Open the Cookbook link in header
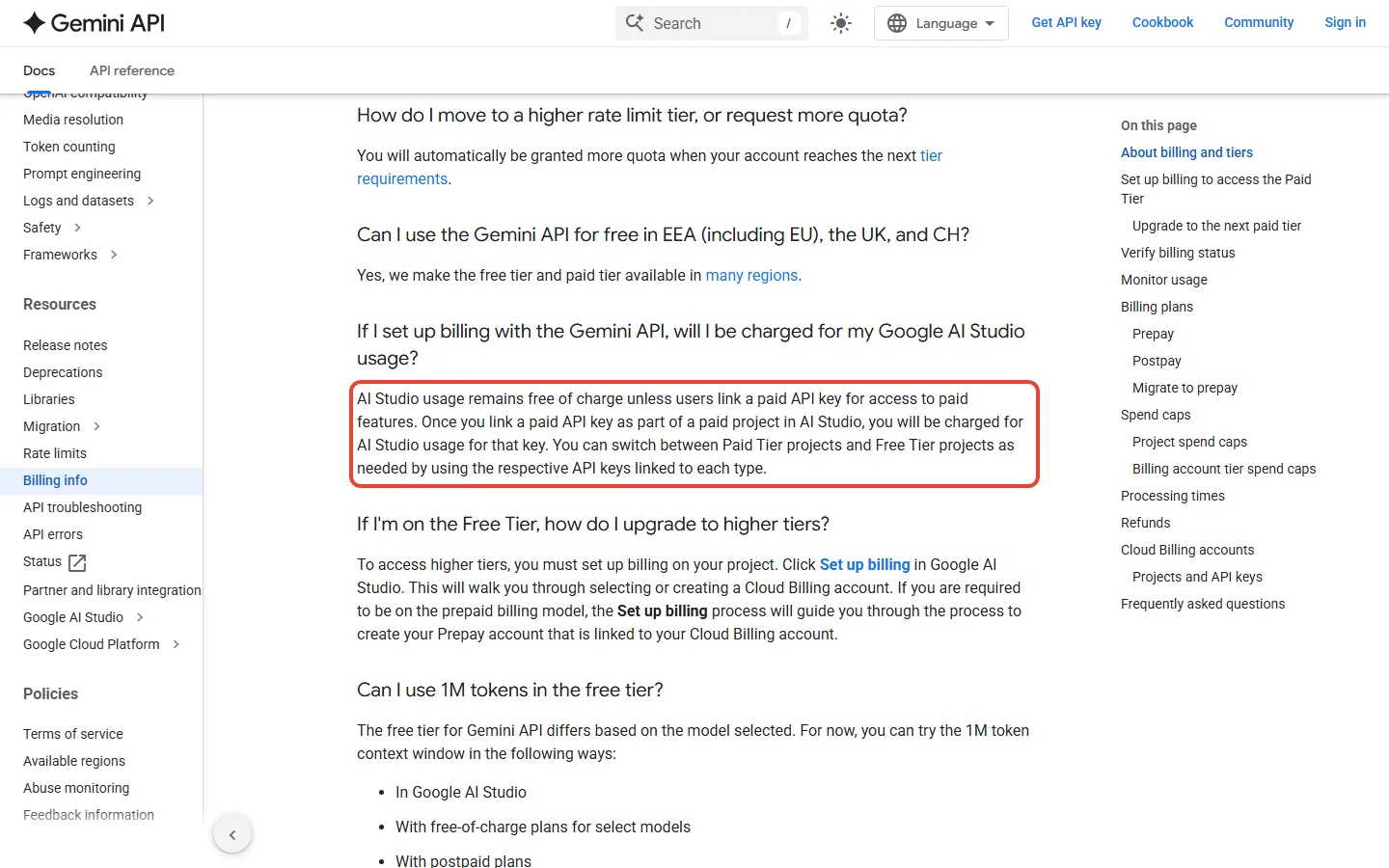This screenshot has height=868, width=1389. 1162,22
